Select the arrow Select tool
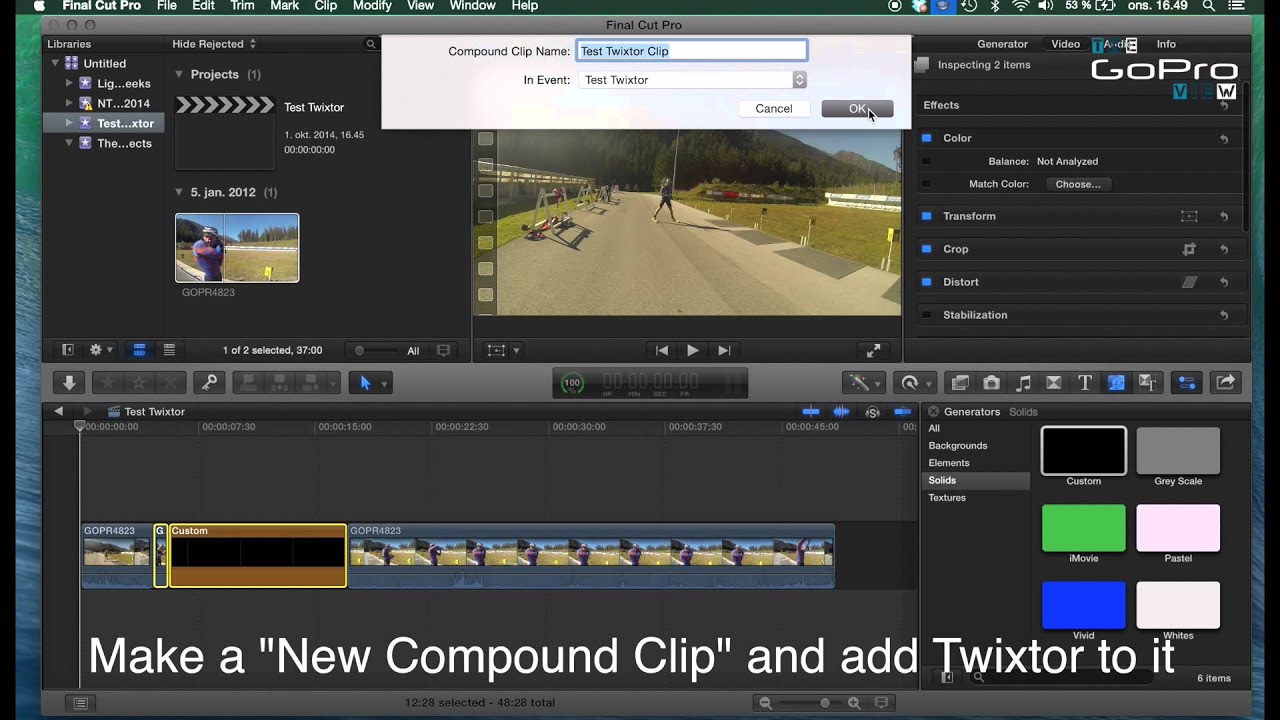 tap(365, 382)
